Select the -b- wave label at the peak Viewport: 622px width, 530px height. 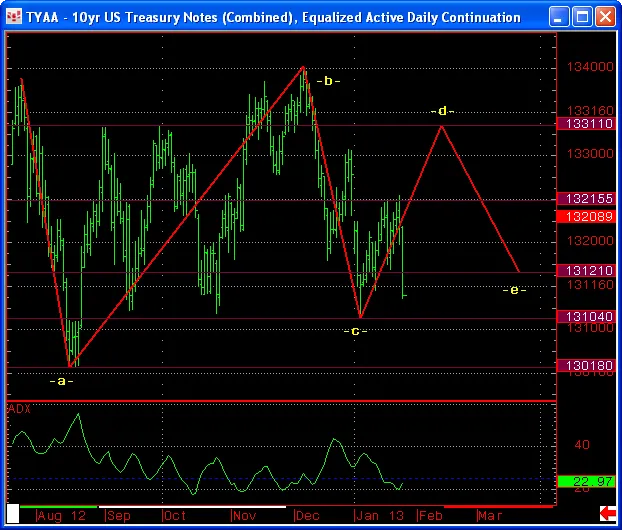328,80
